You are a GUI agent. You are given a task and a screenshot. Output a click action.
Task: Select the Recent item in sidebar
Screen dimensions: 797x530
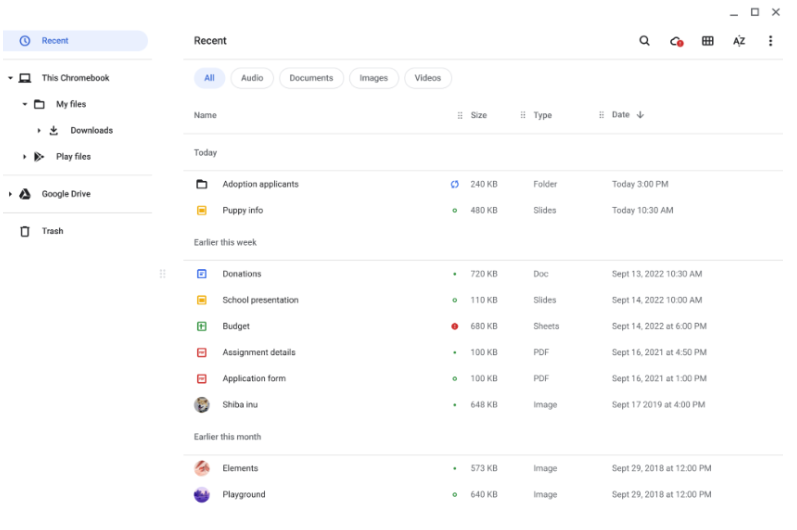[x=75, y=41]
